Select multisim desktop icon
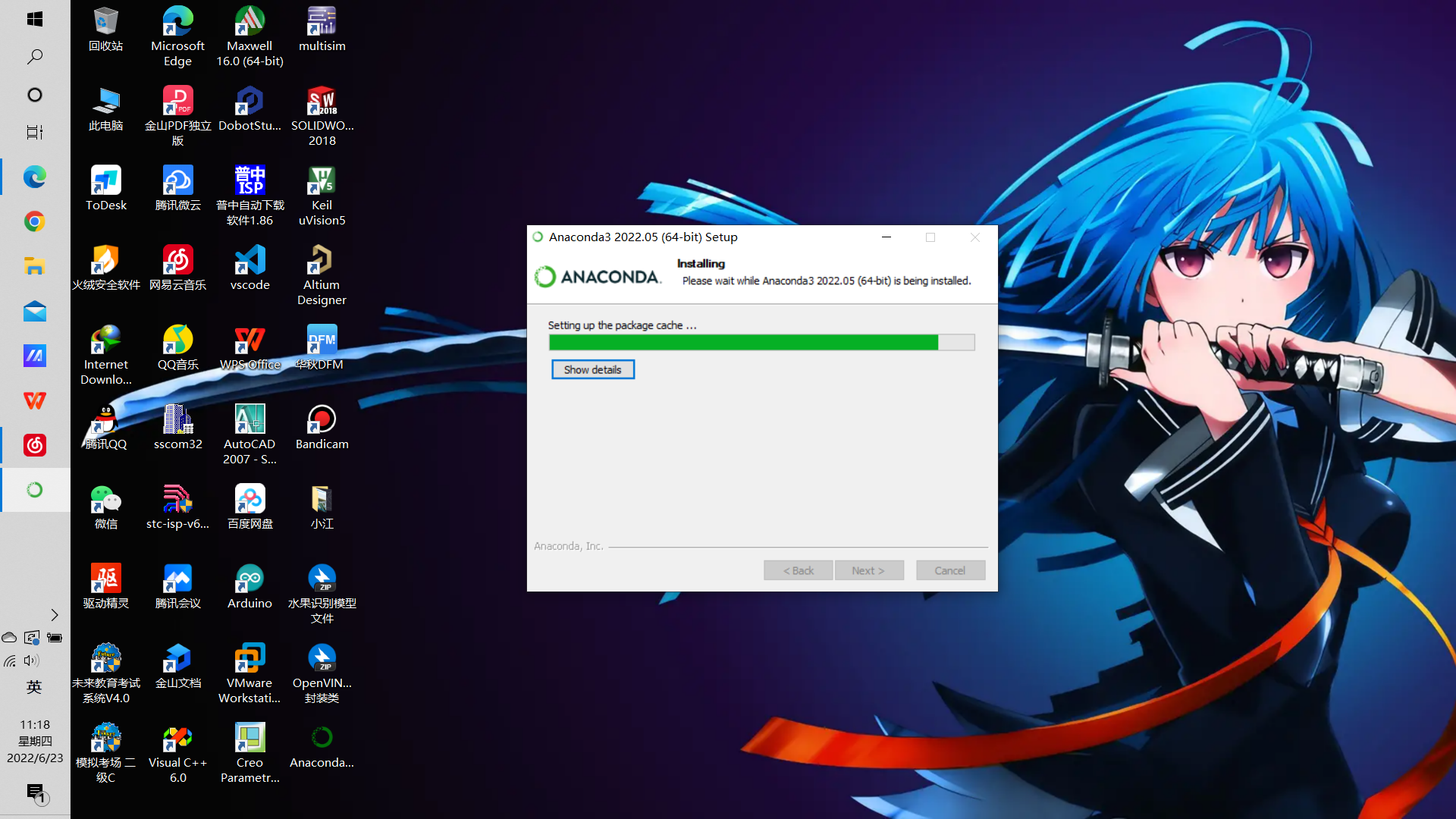1456x819 pixels. 322,30
